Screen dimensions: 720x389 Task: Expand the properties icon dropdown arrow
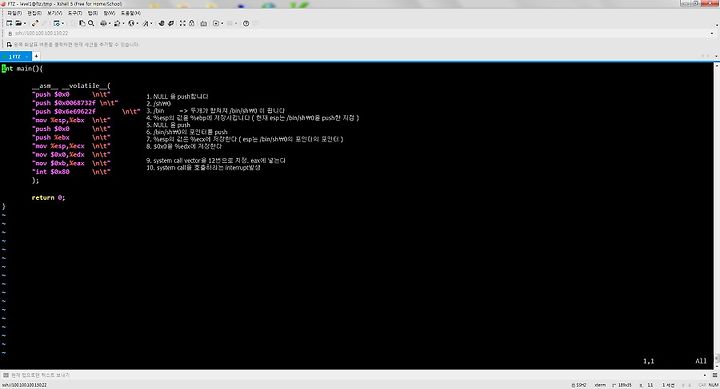coord(63,23)
